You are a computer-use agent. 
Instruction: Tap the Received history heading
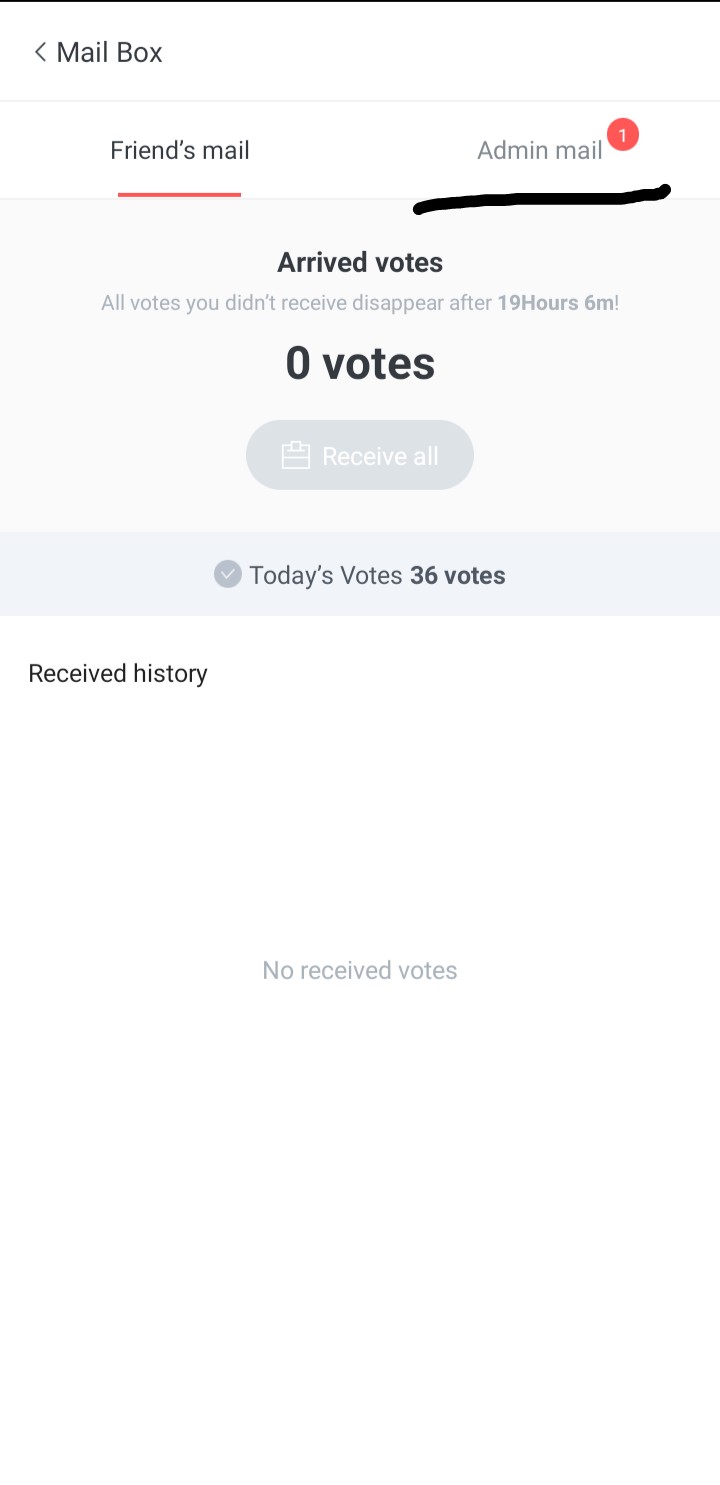tap(118, 674)
